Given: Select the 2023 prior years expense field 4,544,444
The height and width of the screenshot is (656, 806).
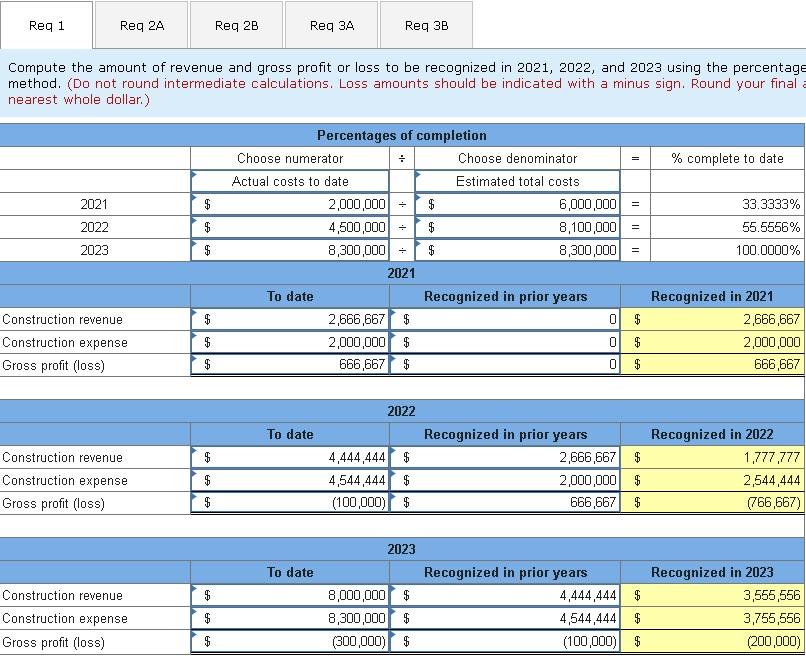Looking at the screenshot, I should [505, 618].
